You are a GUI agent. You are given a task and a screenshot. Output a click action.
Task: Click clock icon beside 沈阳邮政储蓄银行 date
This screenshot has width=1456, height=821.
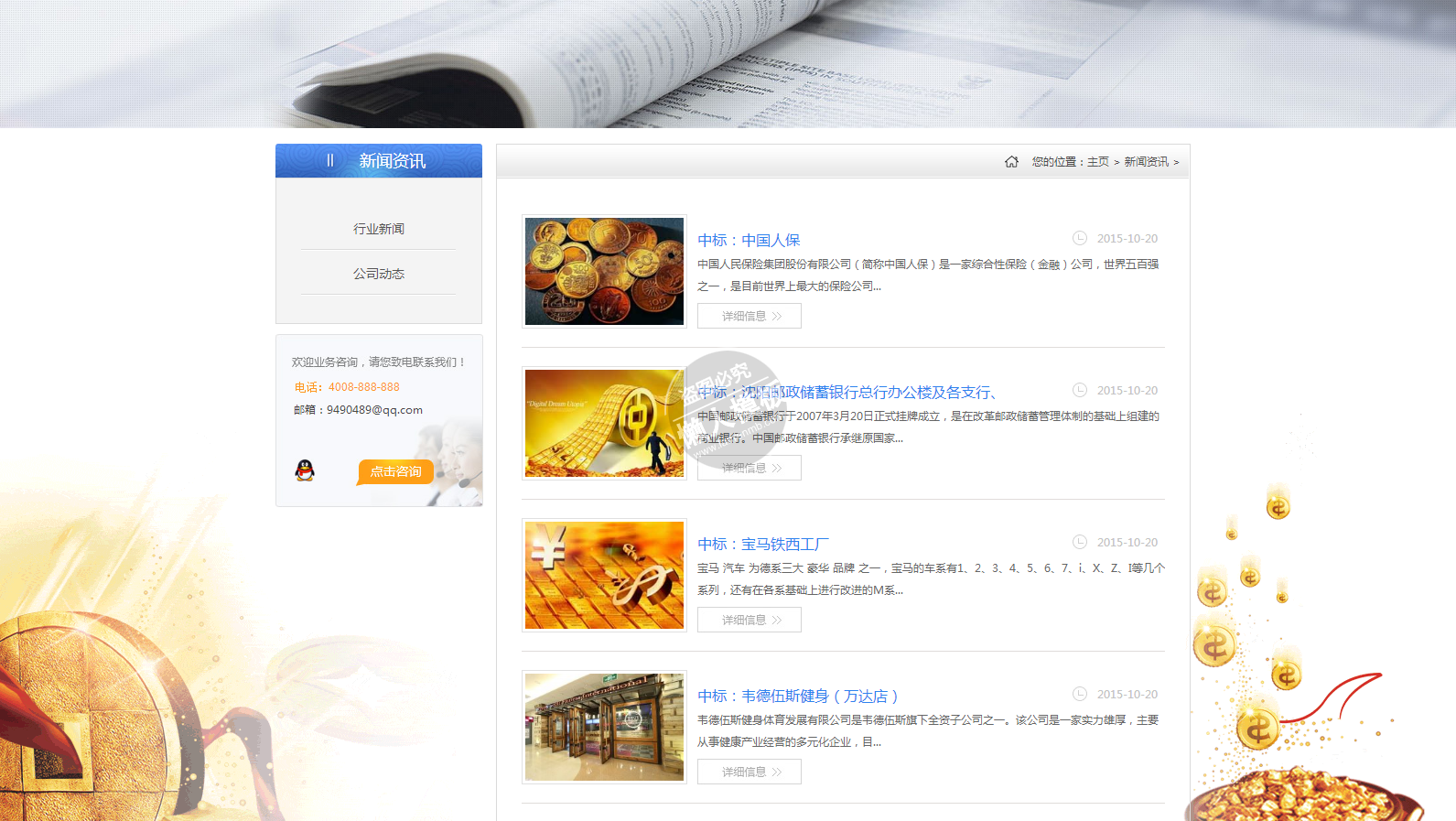(1080, 390)
